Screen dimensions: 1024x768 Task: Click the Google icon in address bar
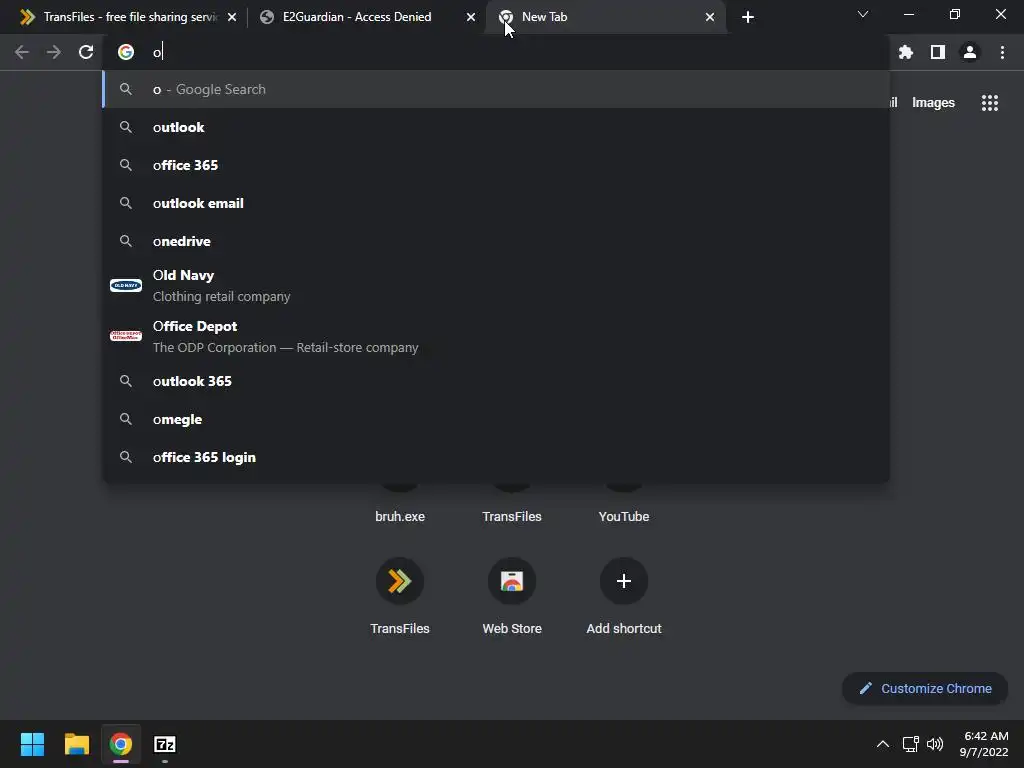tap(126, 52)
